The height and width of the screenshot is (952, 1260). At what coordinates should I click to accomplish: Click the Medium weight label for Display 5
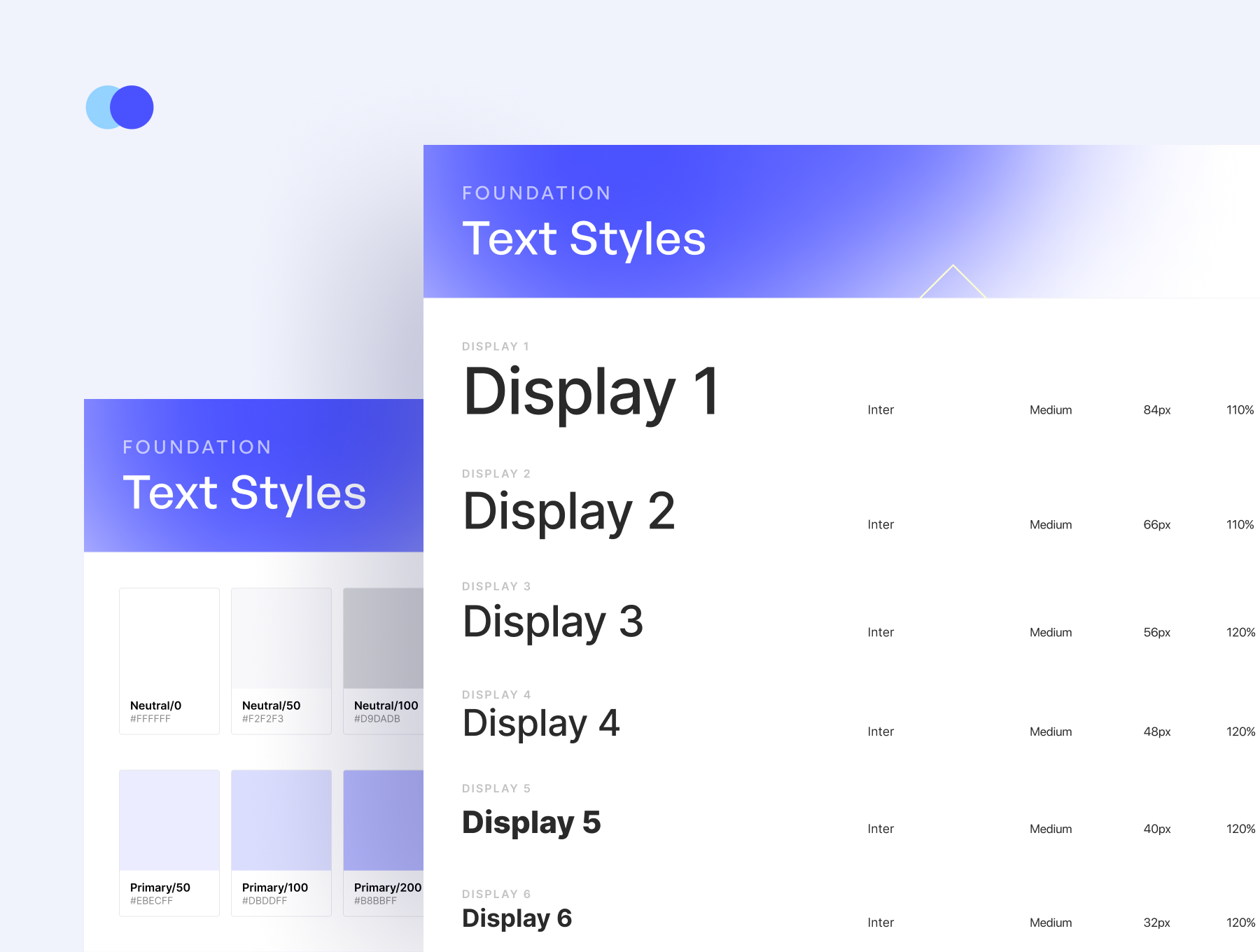(x=1050, y=829)
